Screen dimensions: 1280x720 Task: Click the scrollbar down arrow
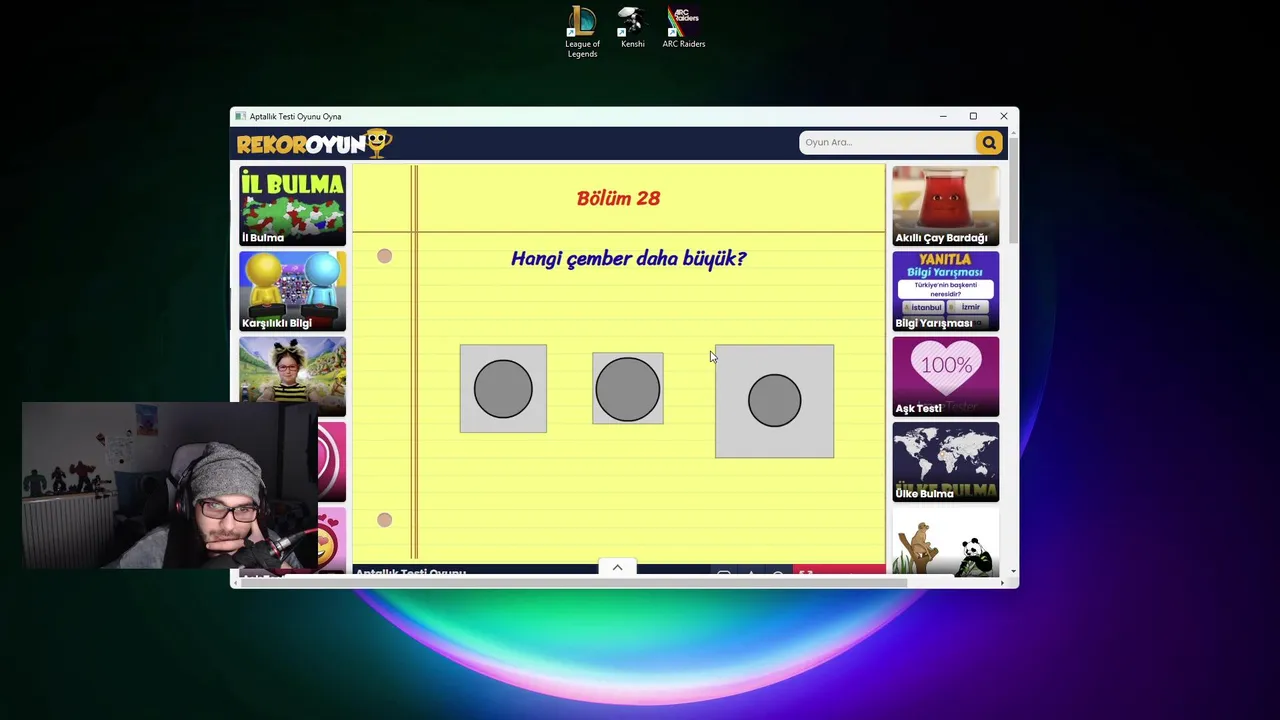[x=1014, y=572]
